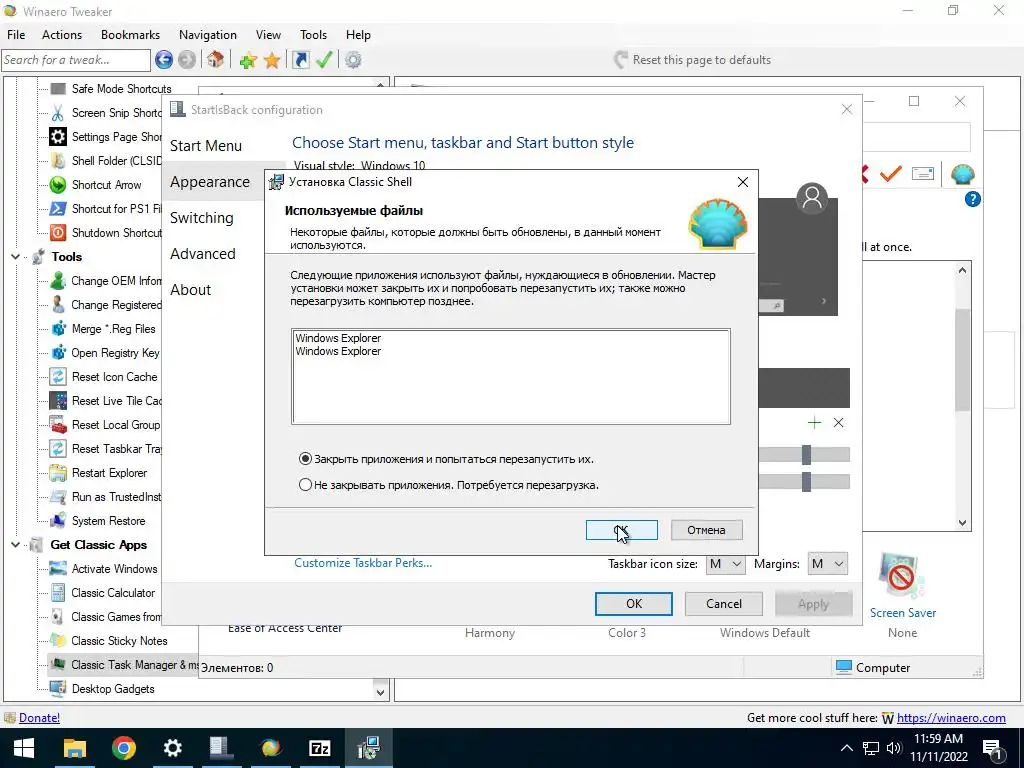Image resolution: width=1024 pixels, height=768 pixels.
Task: Open About tab in StartIsBack
Action: coord(191,290)
